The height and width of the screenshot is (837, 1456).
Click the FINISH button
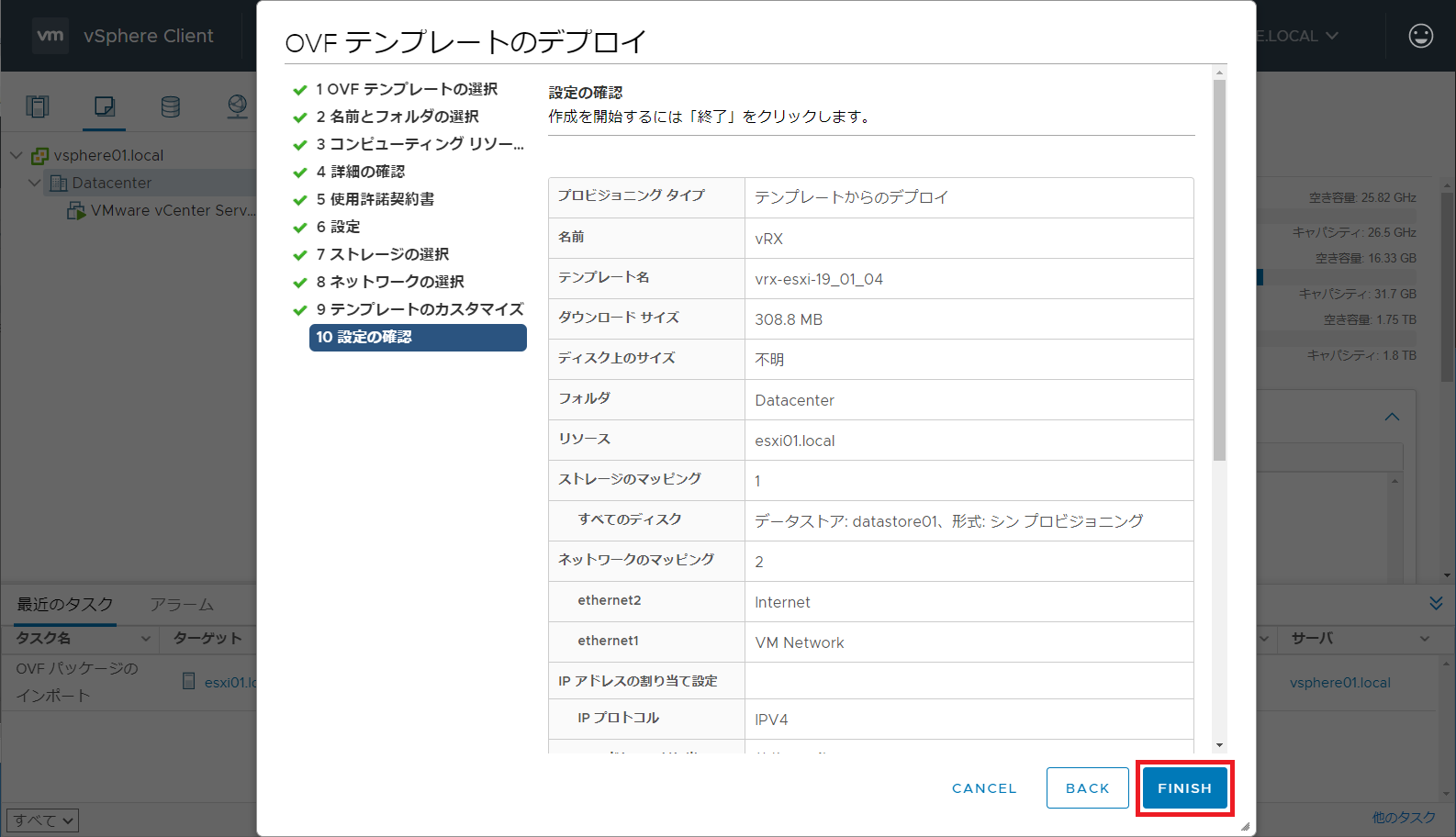1184,787
